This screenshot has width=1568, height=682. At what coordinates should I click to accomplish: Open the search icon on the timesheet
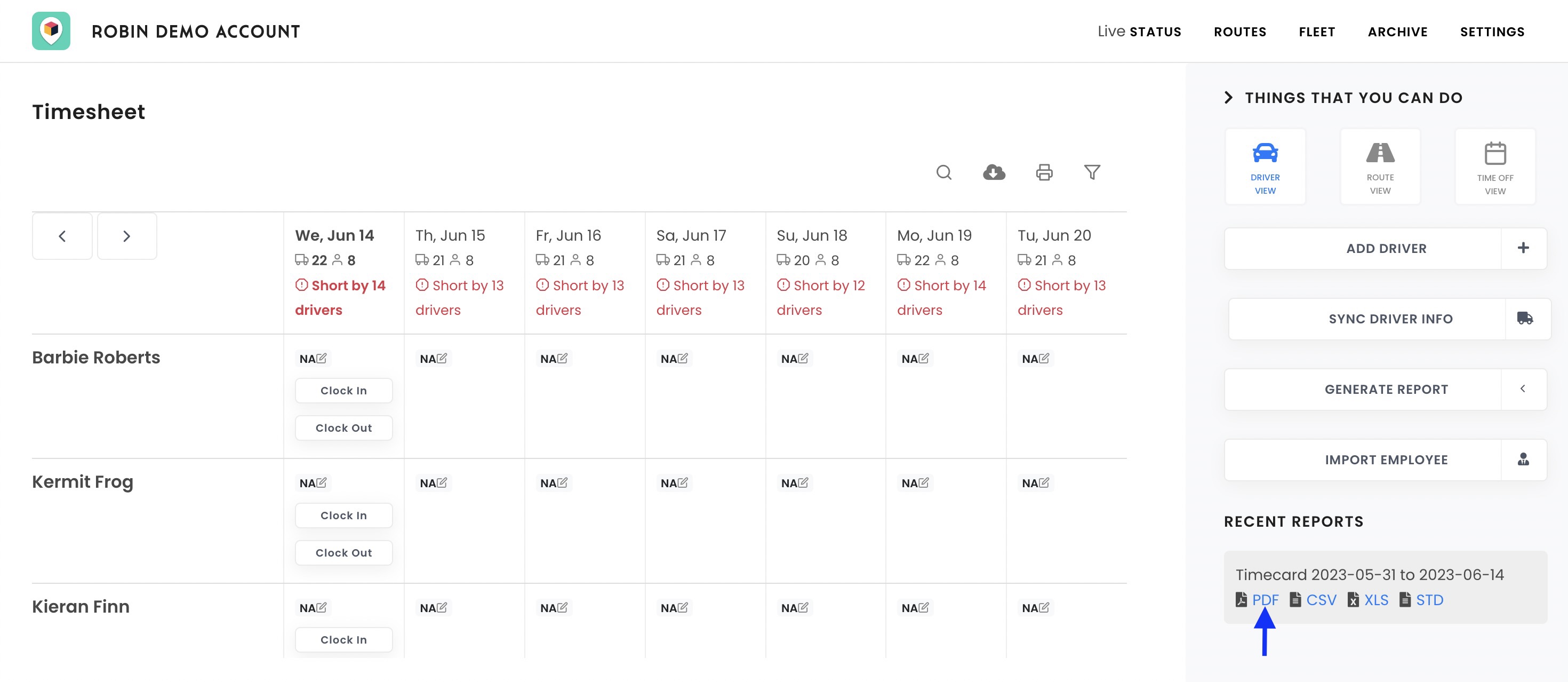[943, 172]
